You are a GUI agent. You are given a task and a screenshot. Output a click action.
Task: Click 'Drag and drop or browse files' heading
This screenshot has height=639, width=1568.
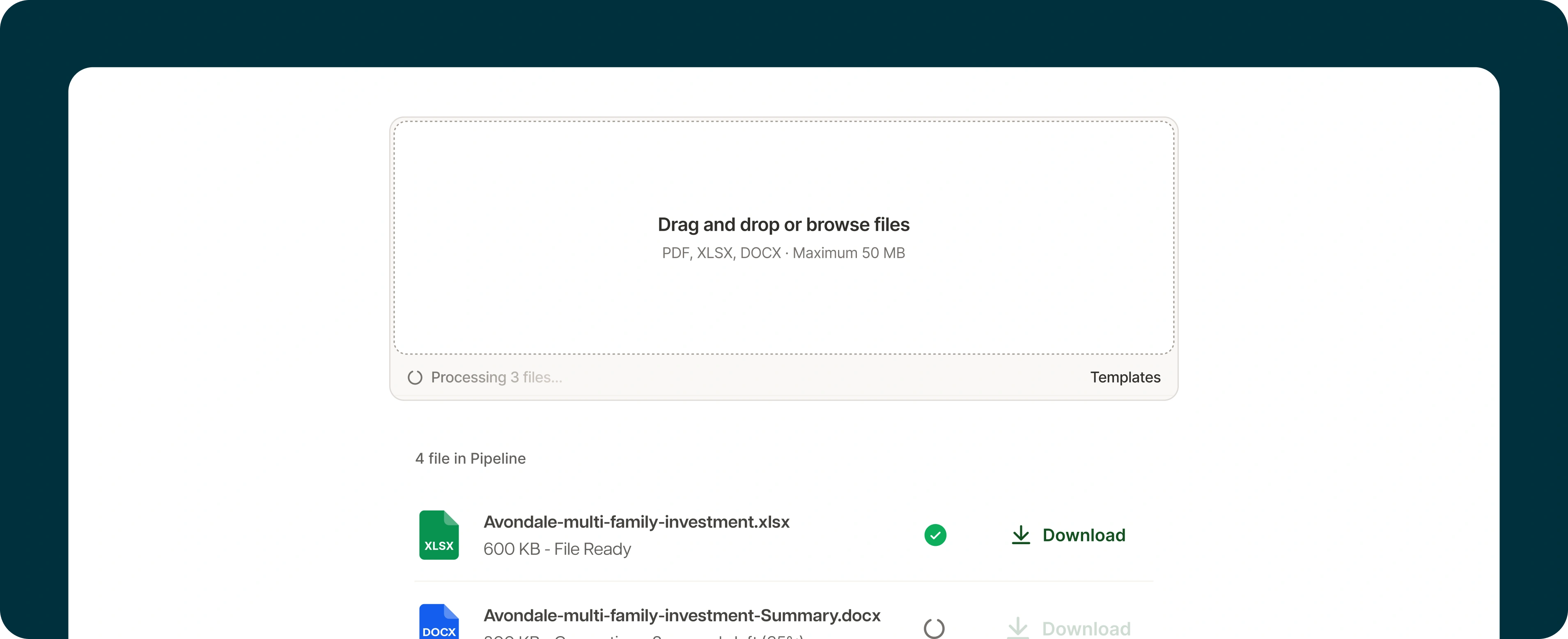[783, 224]
